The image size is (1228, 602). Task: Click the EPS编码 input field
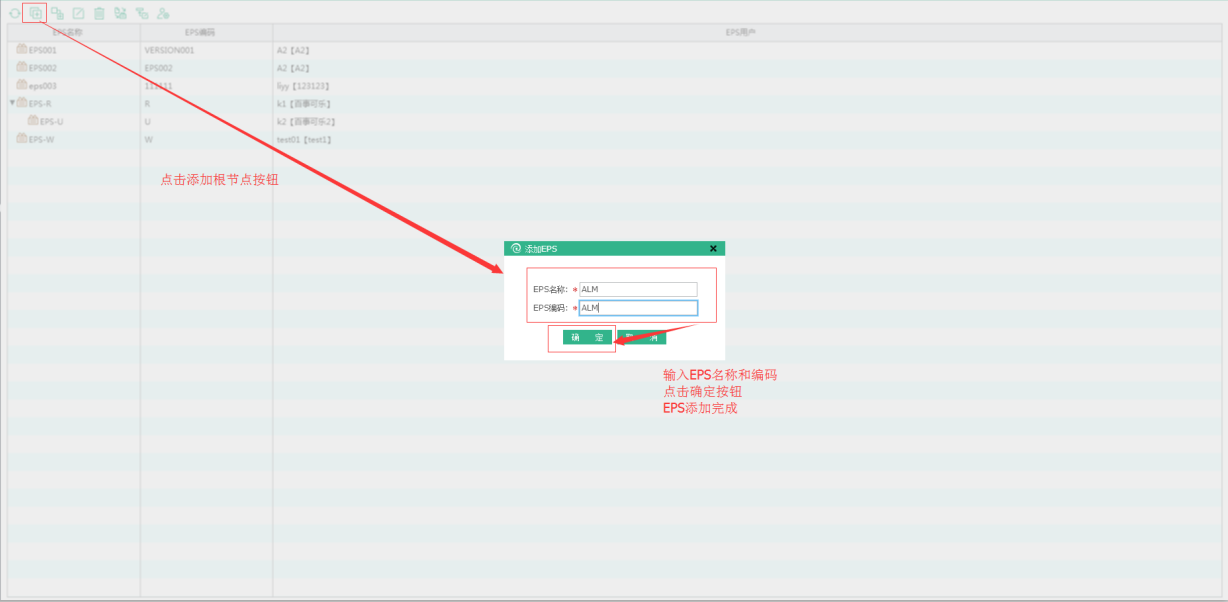click(x=638, y=308)
